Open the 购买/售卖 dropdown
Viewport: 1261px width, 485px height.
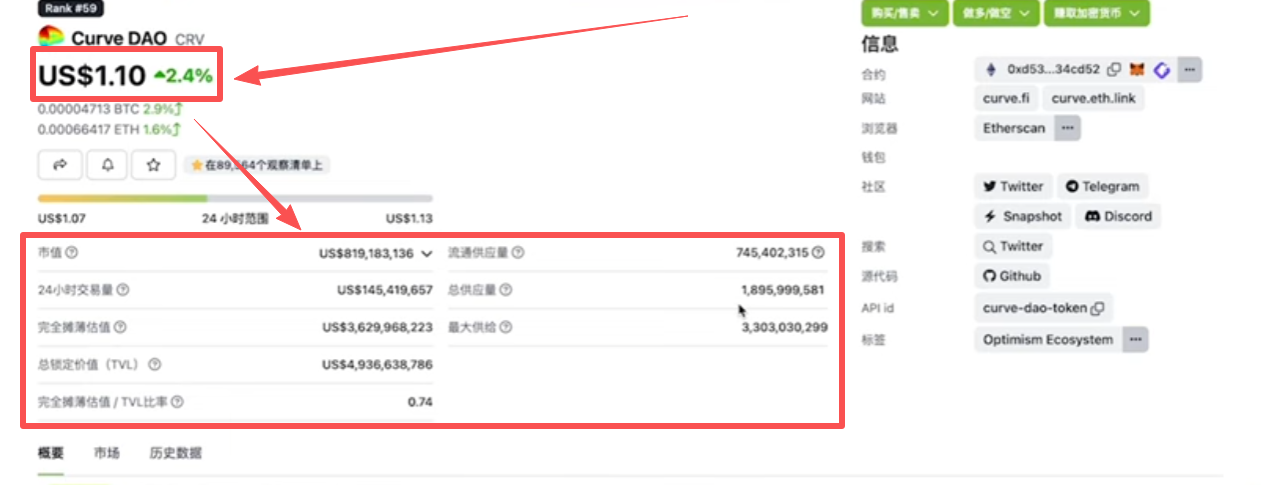click(904, 12)
